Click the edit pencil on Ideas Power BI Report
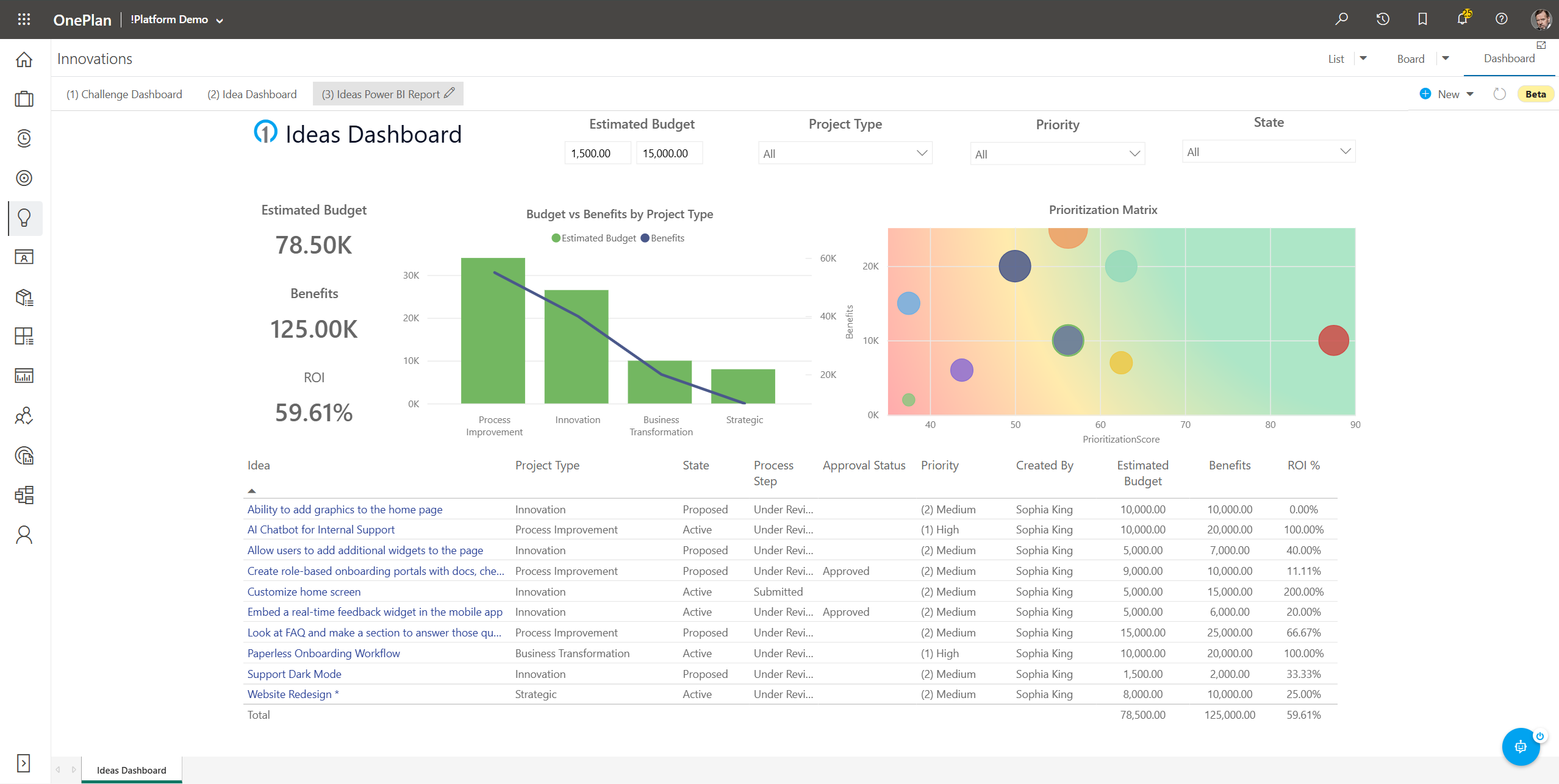1559x784 pixels. (450, 93)
